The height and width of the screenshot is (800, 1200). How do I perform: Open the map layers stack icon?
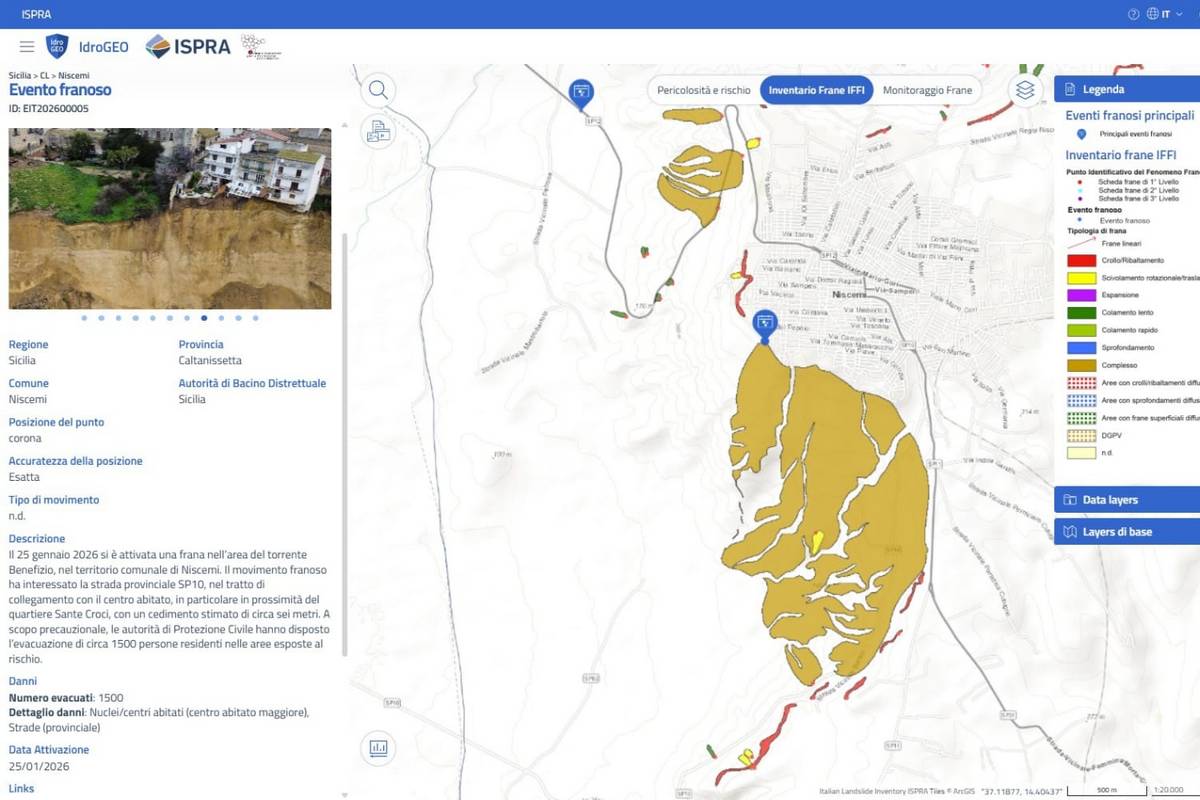1024,90
